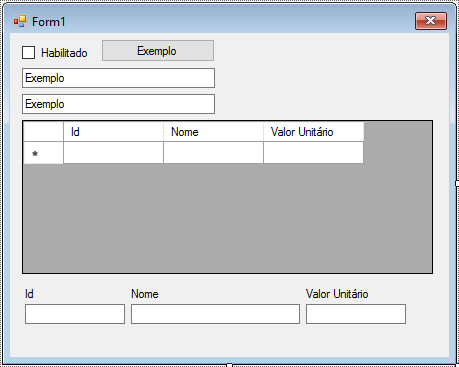
Task: Click the empty Id cell in new row
Action: point(113,153)
